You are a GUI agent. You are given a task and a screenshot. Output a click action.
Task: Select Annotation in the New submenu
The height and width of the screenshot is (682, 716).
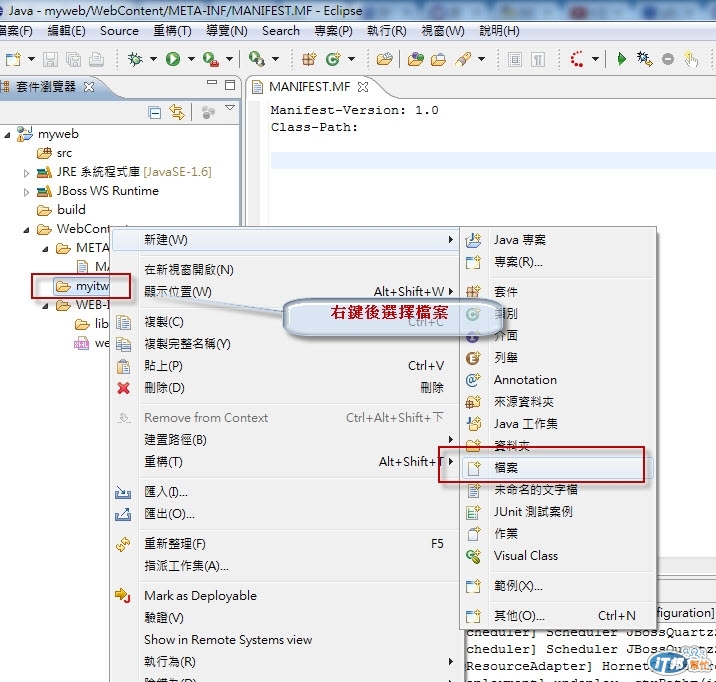pos(558,380)
